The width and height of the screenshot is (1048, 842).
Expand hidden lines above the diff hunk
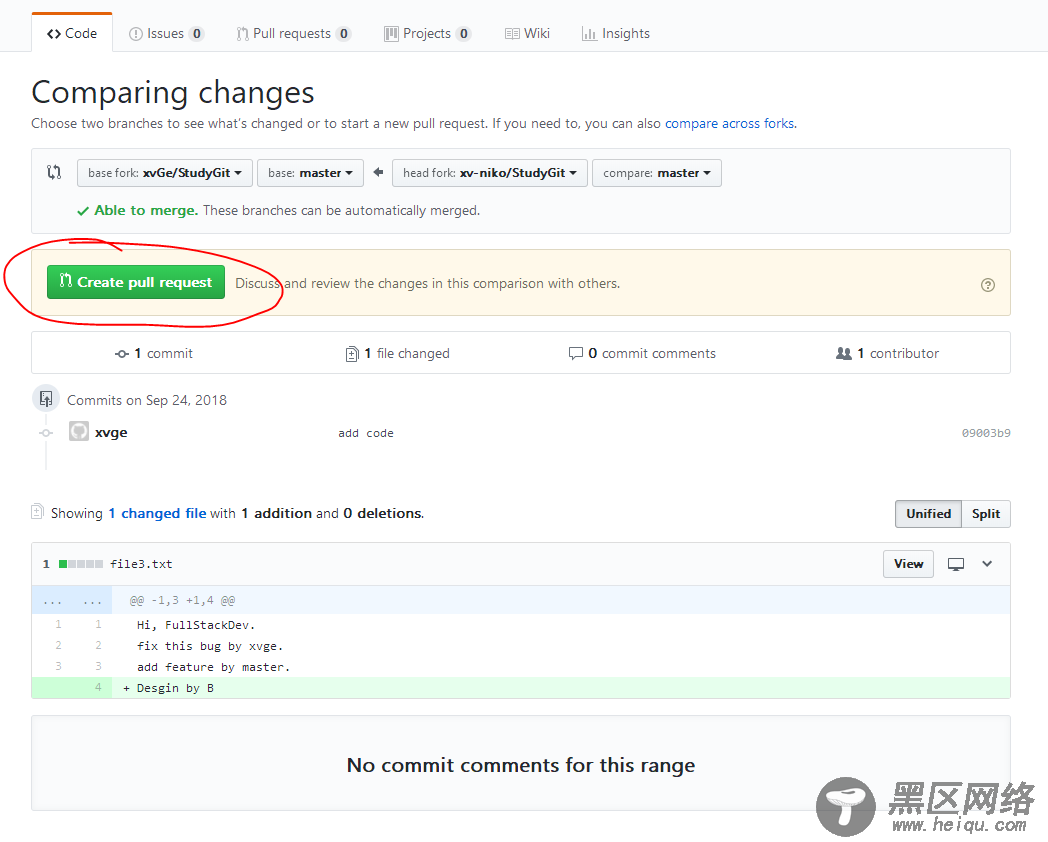71,601
